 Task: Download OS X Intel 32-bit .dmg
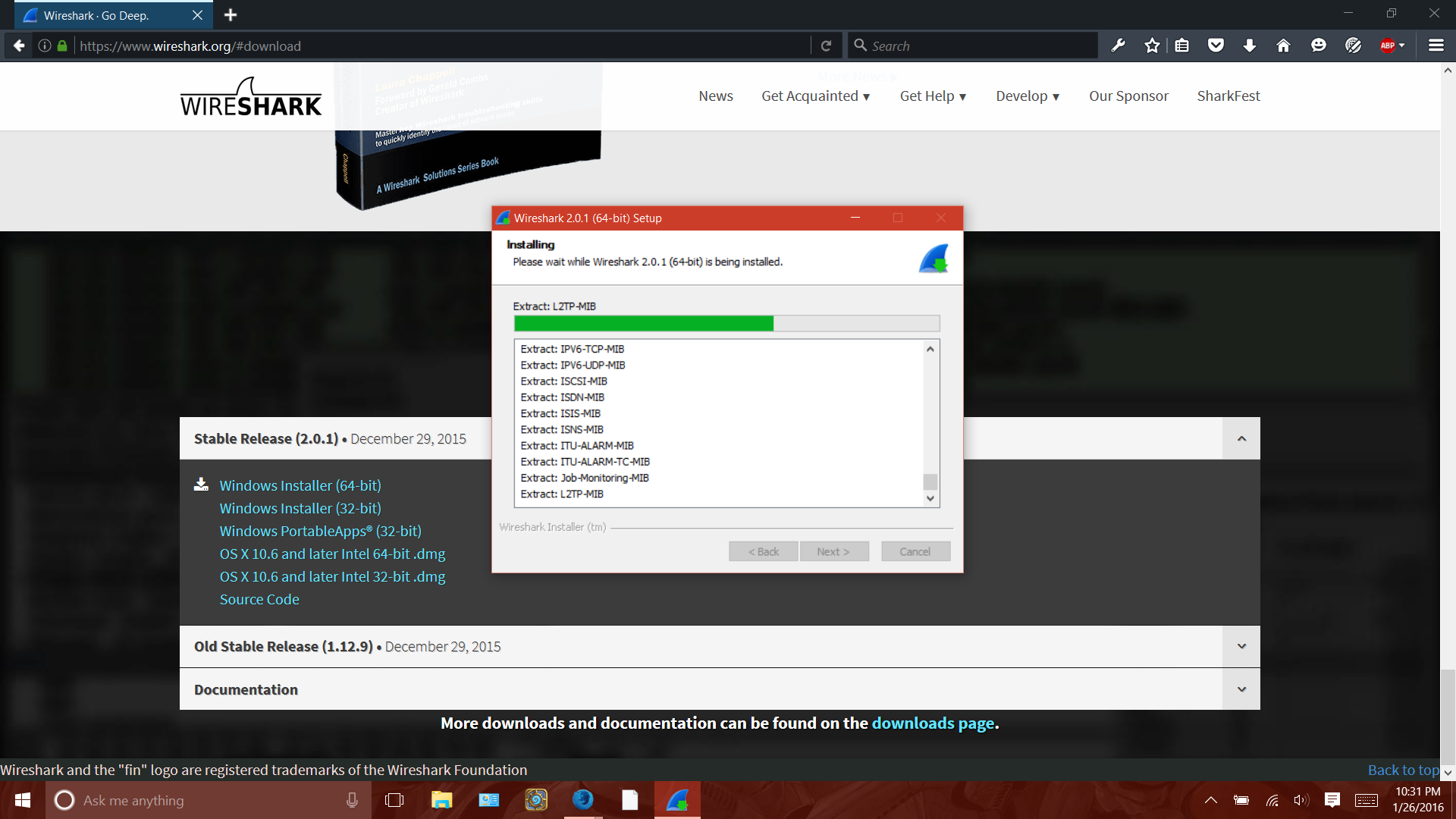pos(332,576)
